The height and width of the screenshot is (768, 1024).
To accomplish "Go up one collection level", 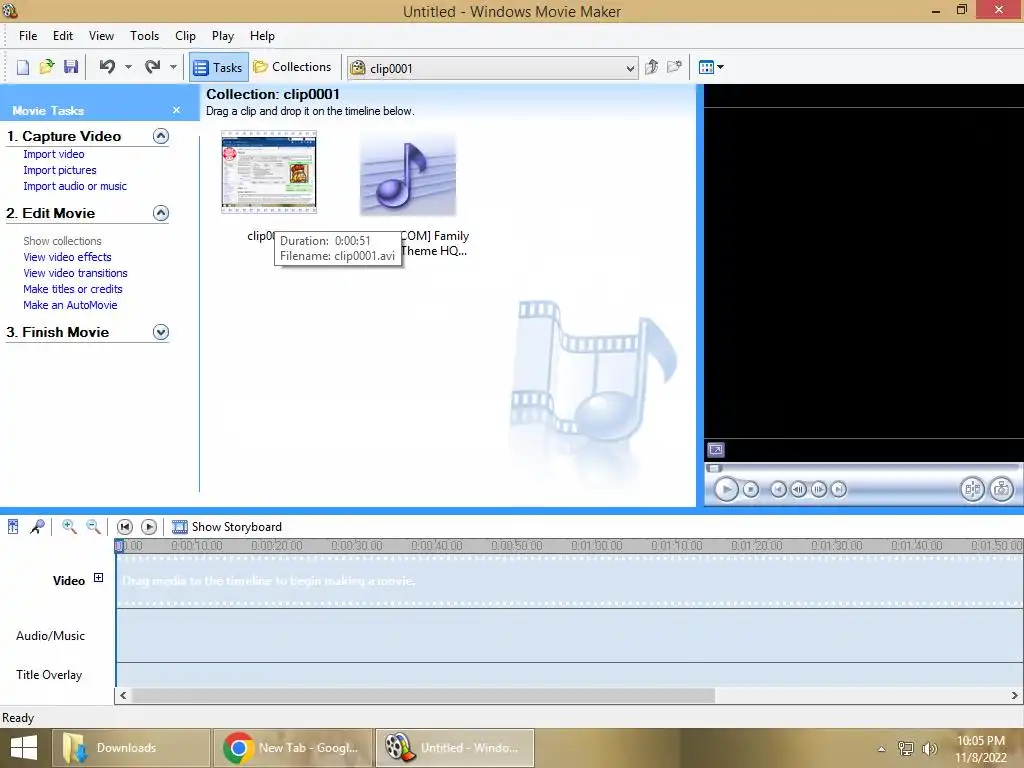I will (x=651, y=67).
